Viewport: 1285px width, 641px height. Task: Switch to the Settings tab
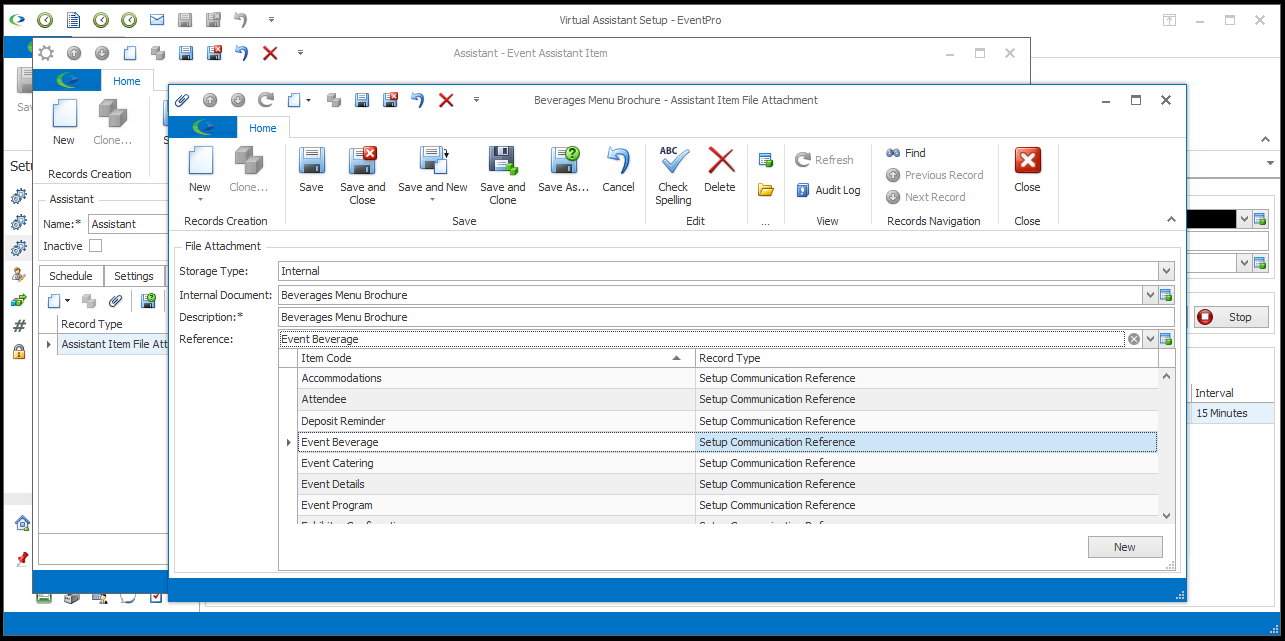tap(134, 276)
